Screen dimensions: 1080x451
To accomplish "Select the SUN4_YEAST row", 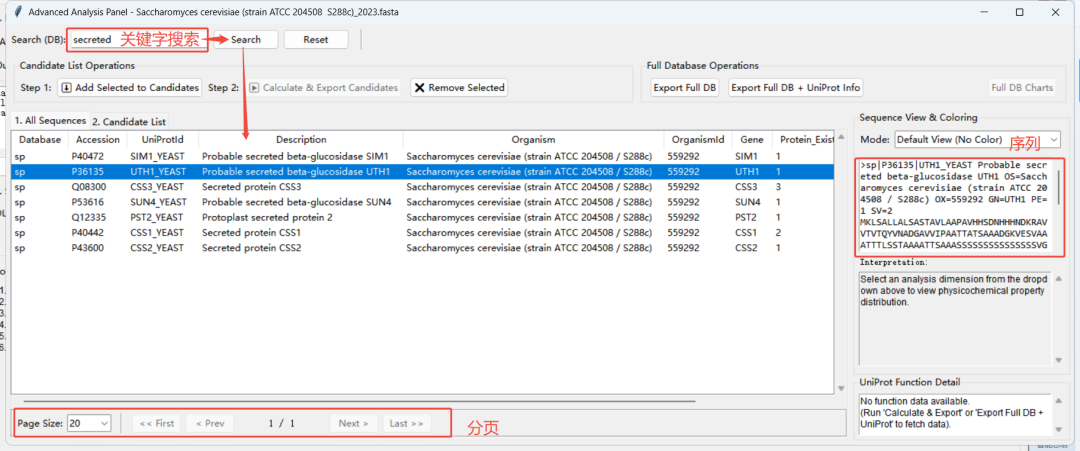I will (x=422, y=202).
